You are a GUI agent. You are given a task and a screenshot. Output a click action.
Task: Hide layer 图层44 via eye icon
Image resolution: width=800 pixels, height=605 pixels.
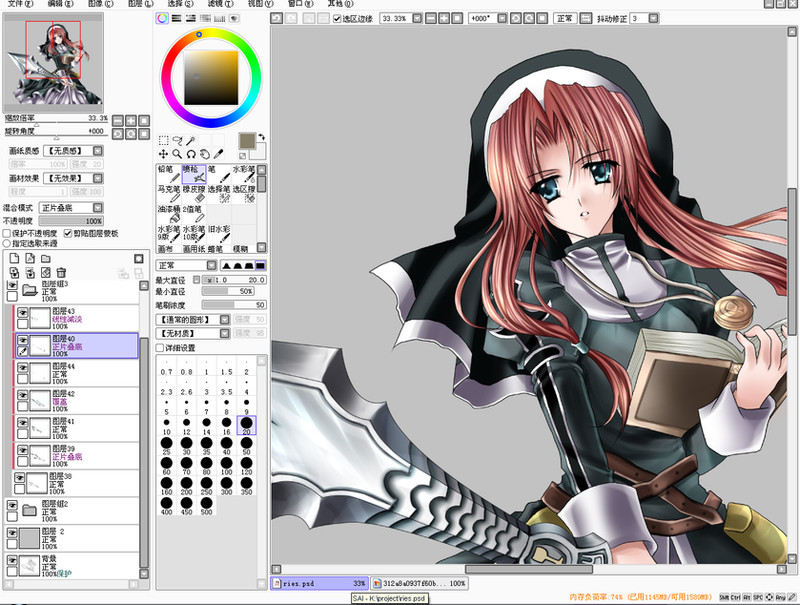[x=22, y=367]
